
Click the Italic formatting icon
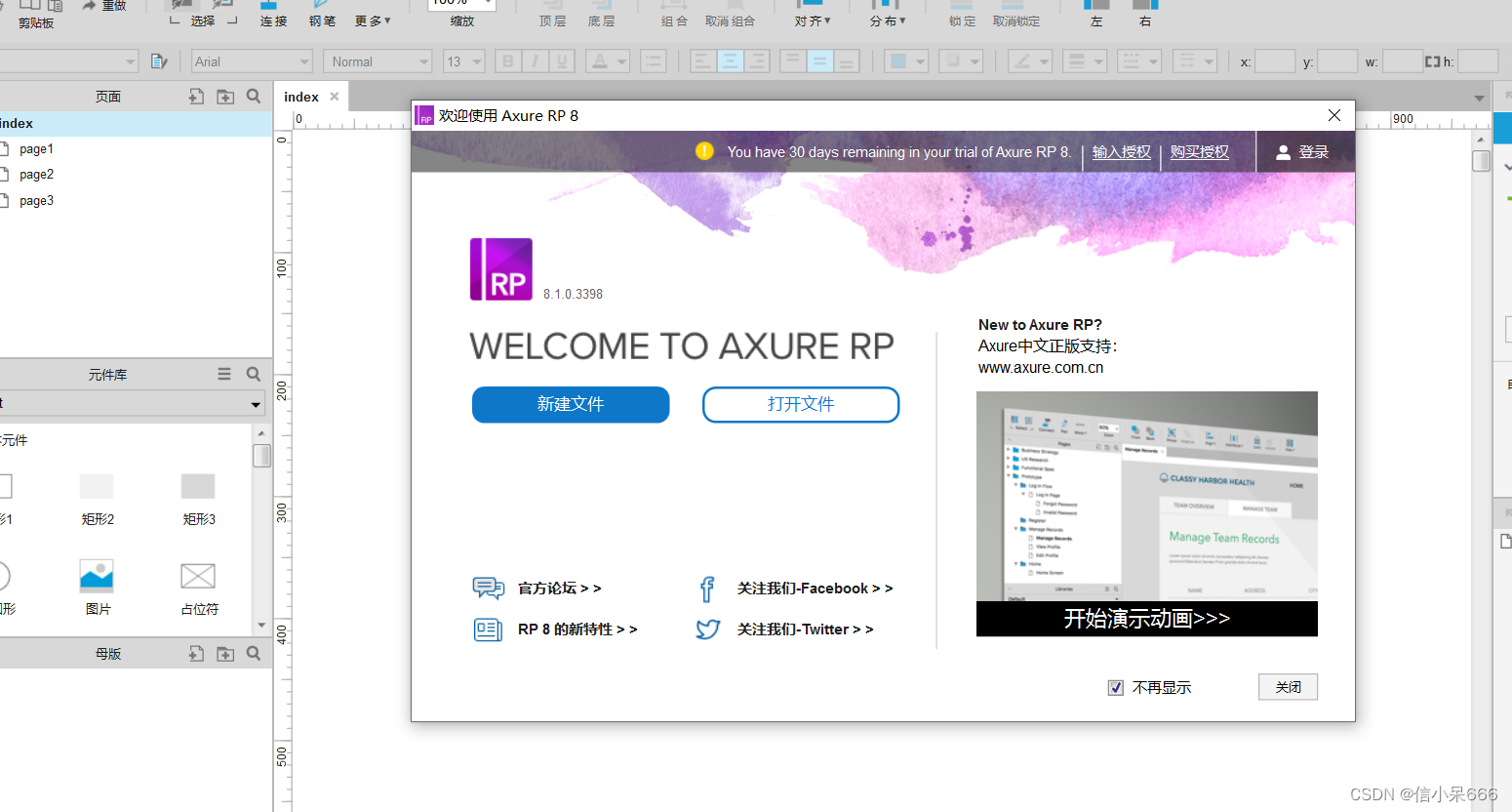click(535, 61)
